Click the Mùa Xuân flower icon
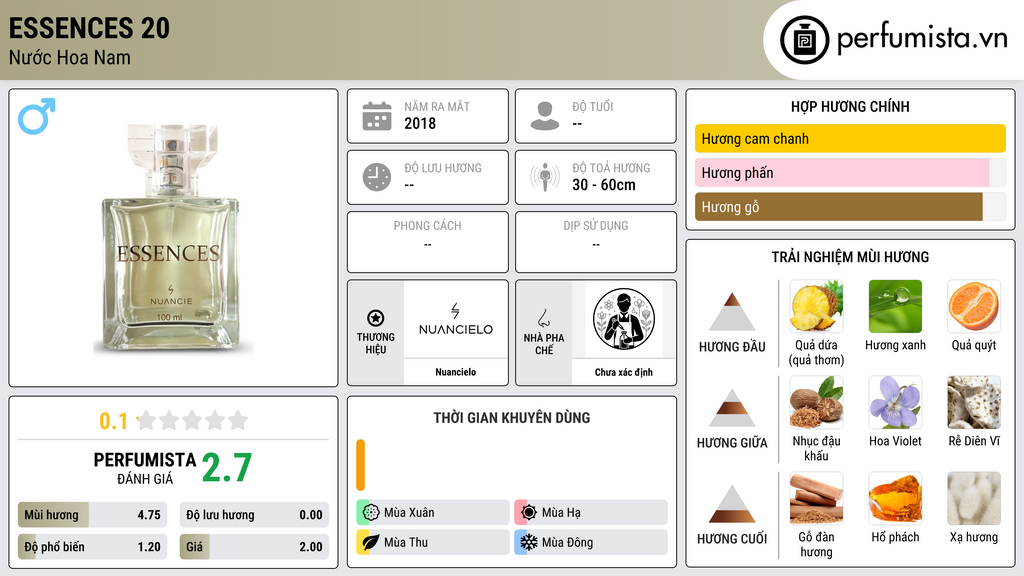 point(371,513)
